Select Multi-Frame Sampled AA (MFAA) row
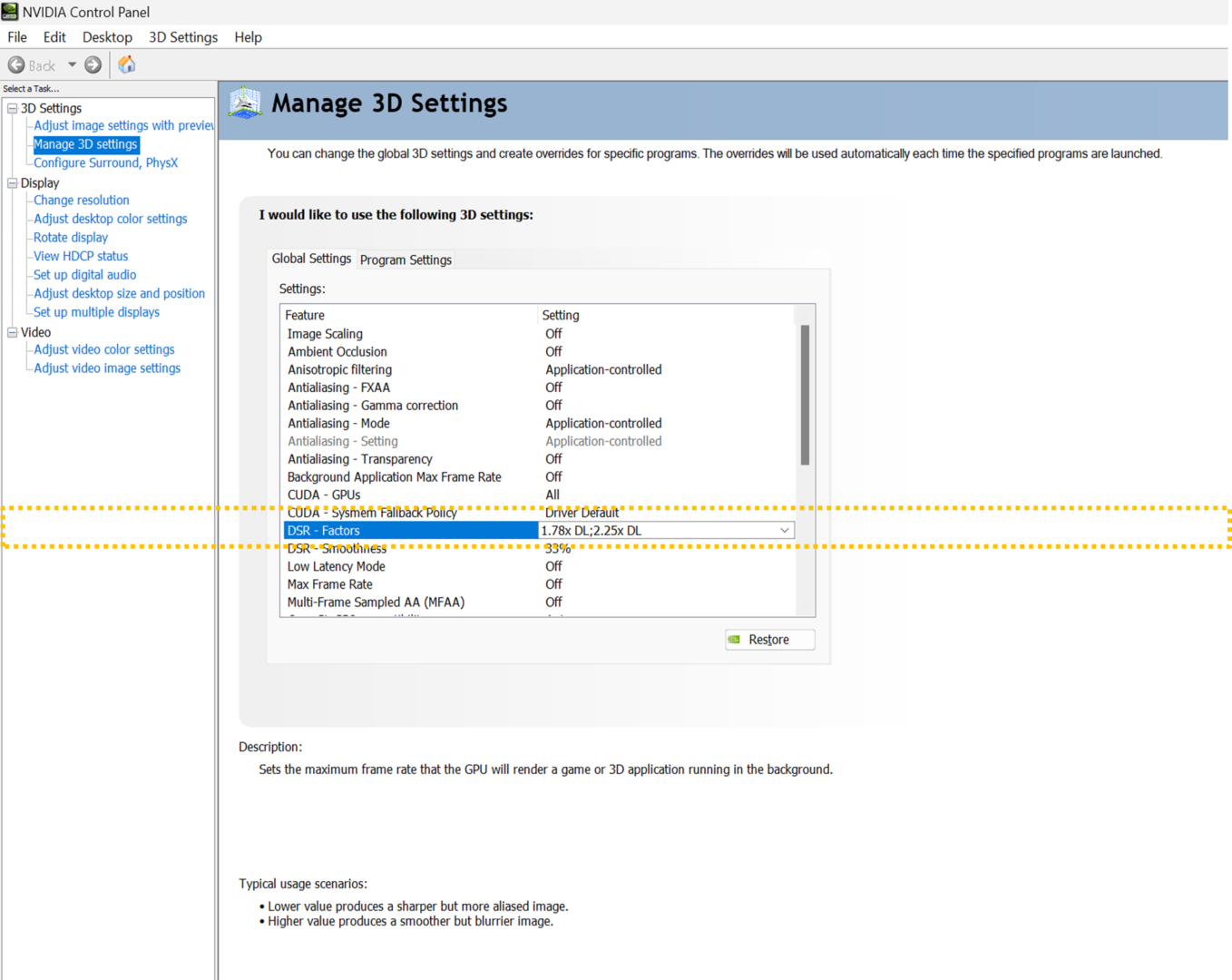 click(540, 603)
